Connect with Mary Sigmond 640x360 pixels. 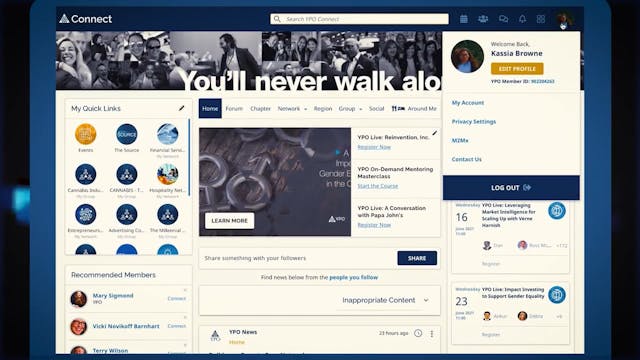(177, 298)
